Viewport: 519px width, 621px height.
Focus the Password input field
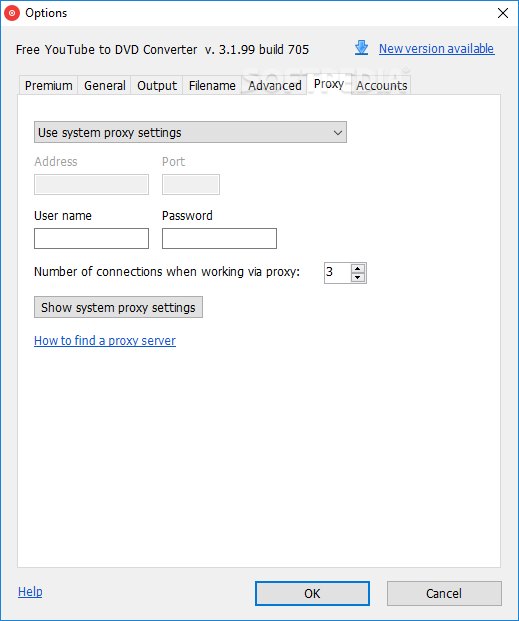(x=219, y=238)
